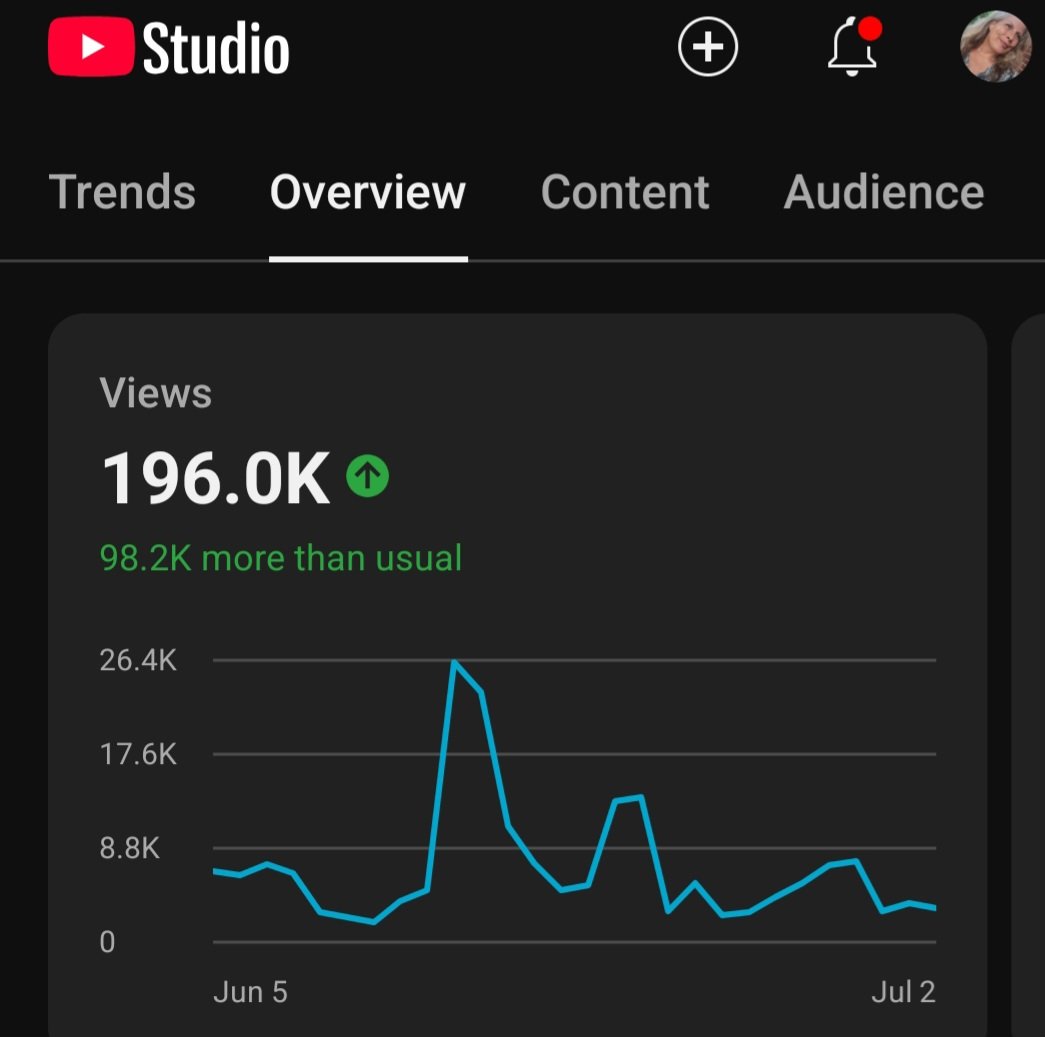The image size is (1045, 1037).
Task: Select the Studio wordmark text
Action: click(215, 46)
